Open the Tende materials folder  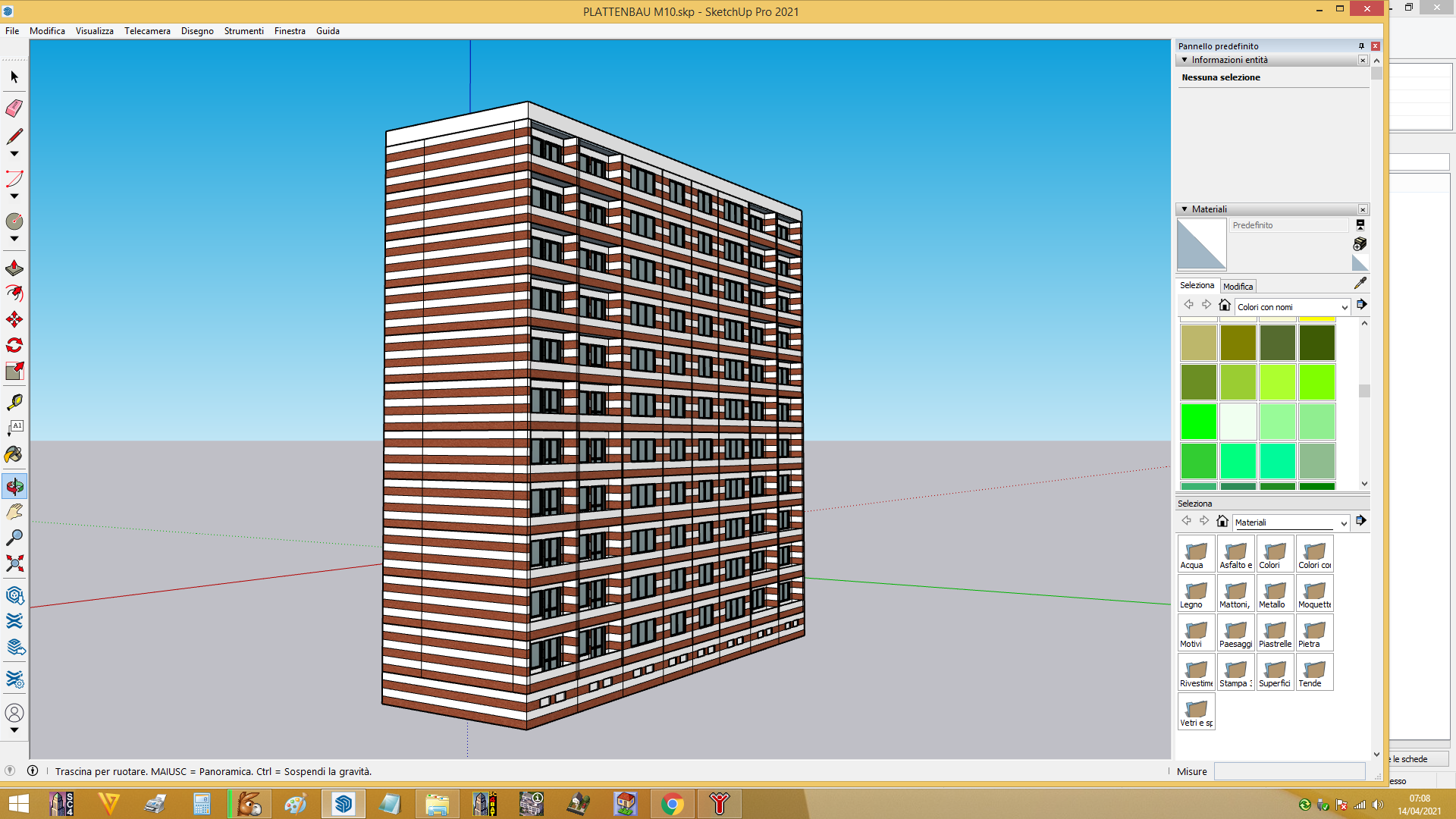(x=1315, y=672)
